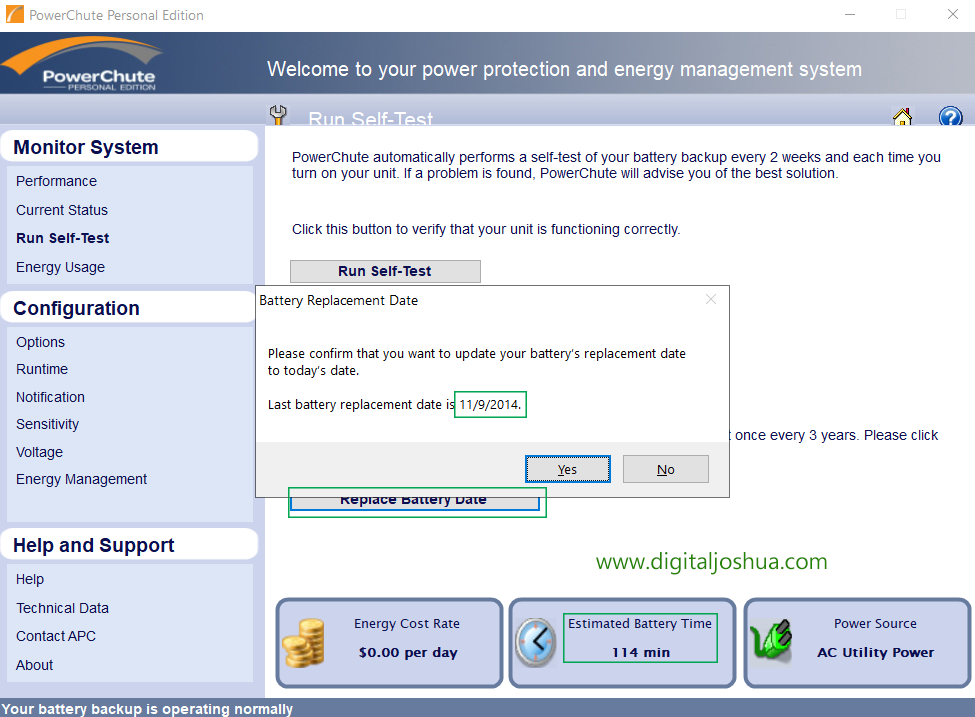Open Contact APC
975x717 pixels.
click(x=56, y=636)
